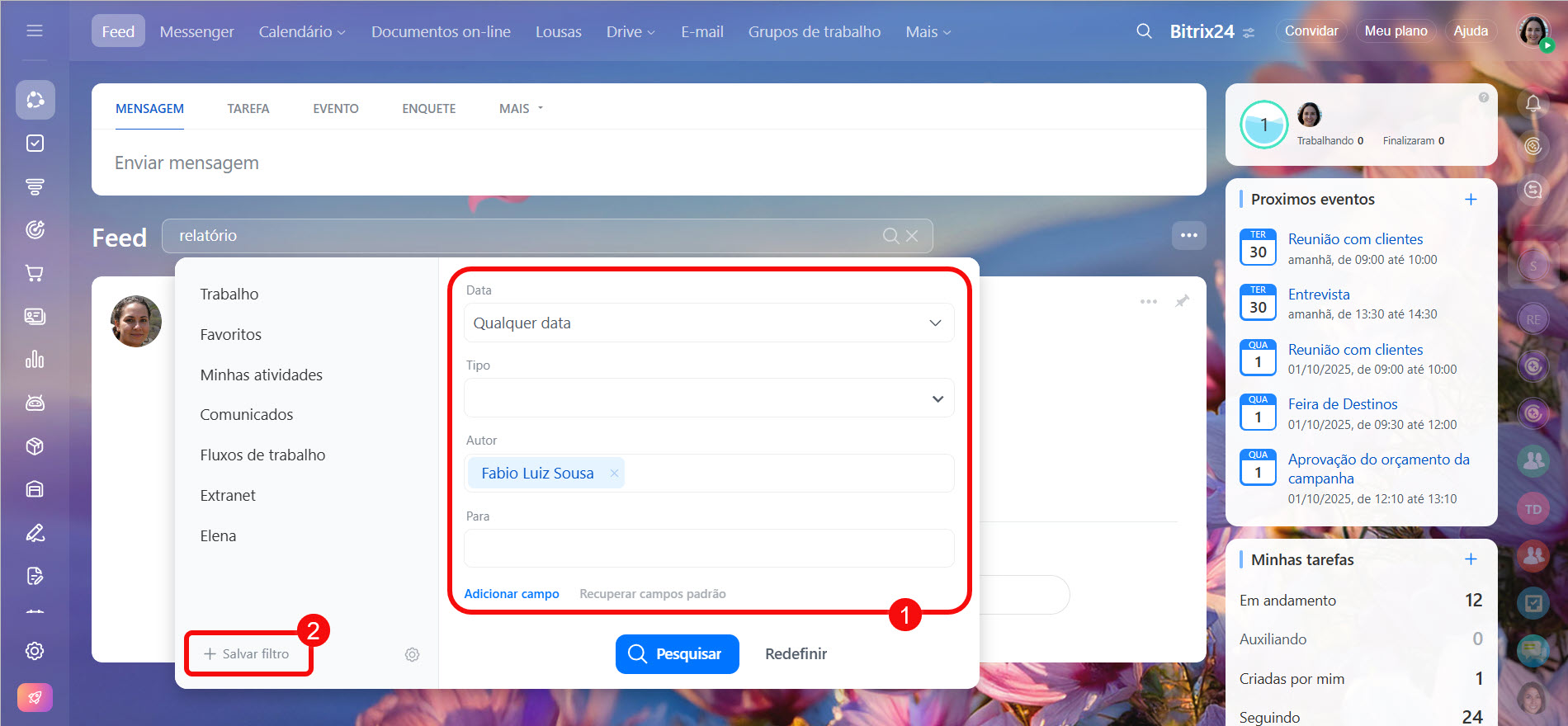Clear the relatório search text
Viewport: 1568px width, 726px height.
pos(912,236)
